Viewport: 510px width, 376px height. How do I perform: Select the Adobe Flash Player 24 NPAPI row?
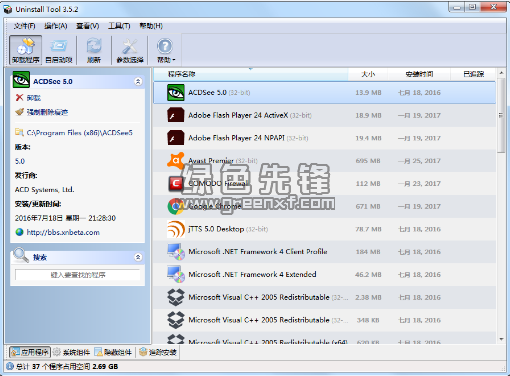coord(324,138)
